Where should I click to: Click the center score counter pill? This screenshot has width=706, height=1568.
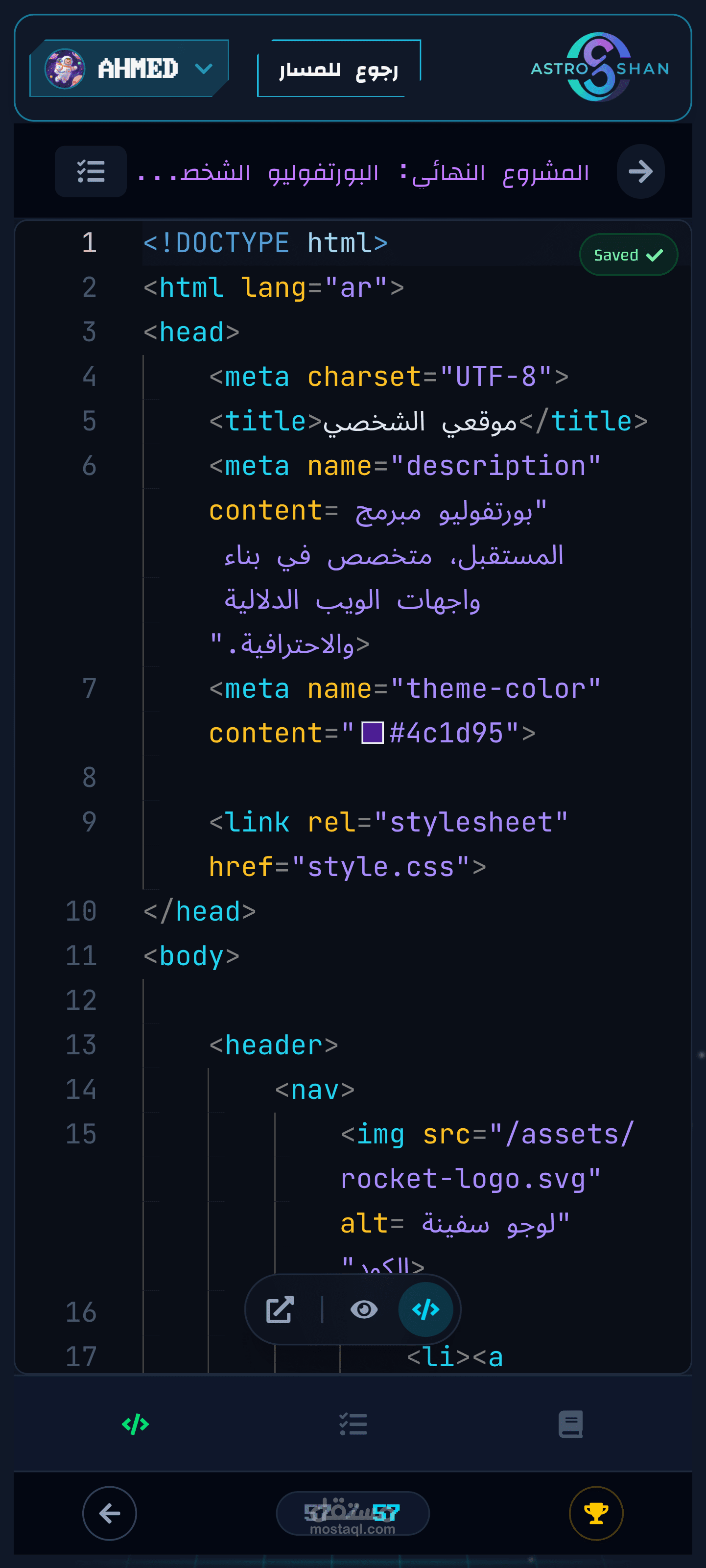[353, 1513]
